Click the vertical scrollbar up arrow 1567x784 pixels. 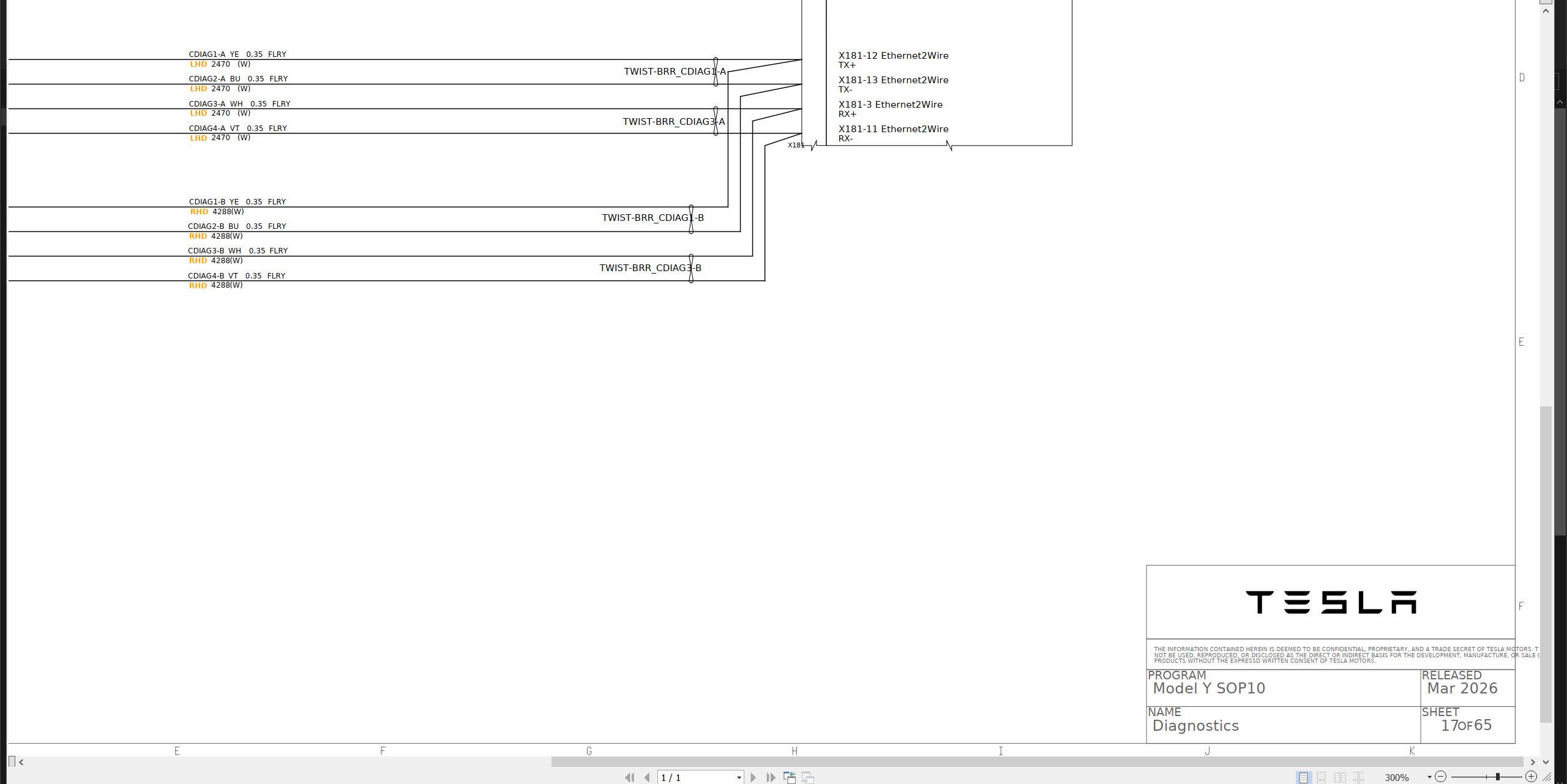[1546, 11]
